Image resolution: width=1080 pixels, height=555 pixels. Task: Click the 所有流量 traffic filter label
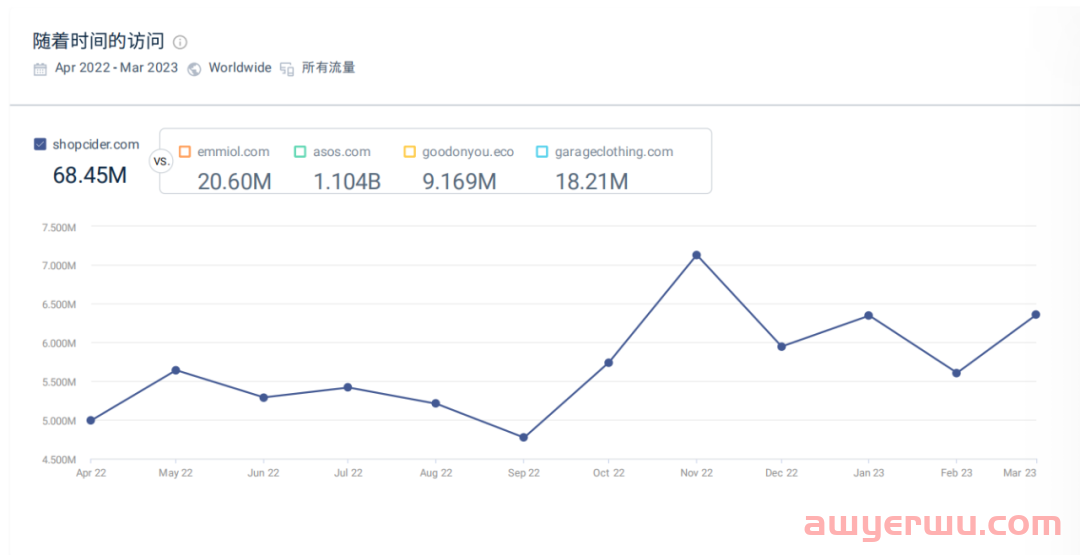point(329,68)
